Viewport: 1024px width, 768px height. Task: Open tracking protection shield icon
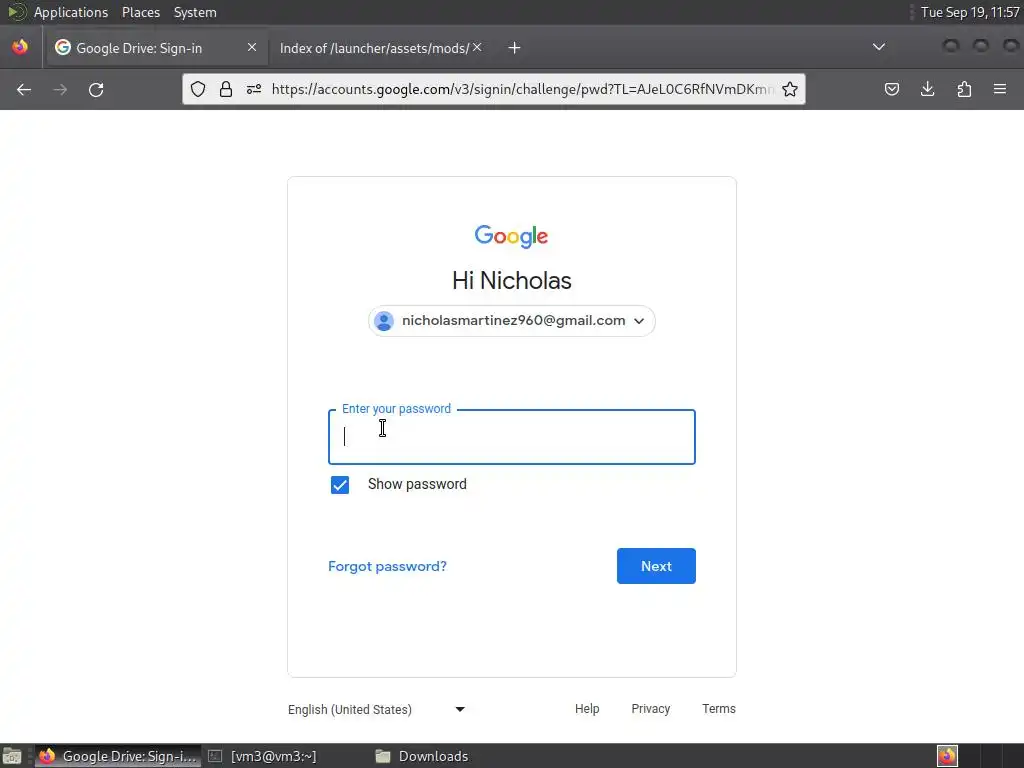click(198, 89)
